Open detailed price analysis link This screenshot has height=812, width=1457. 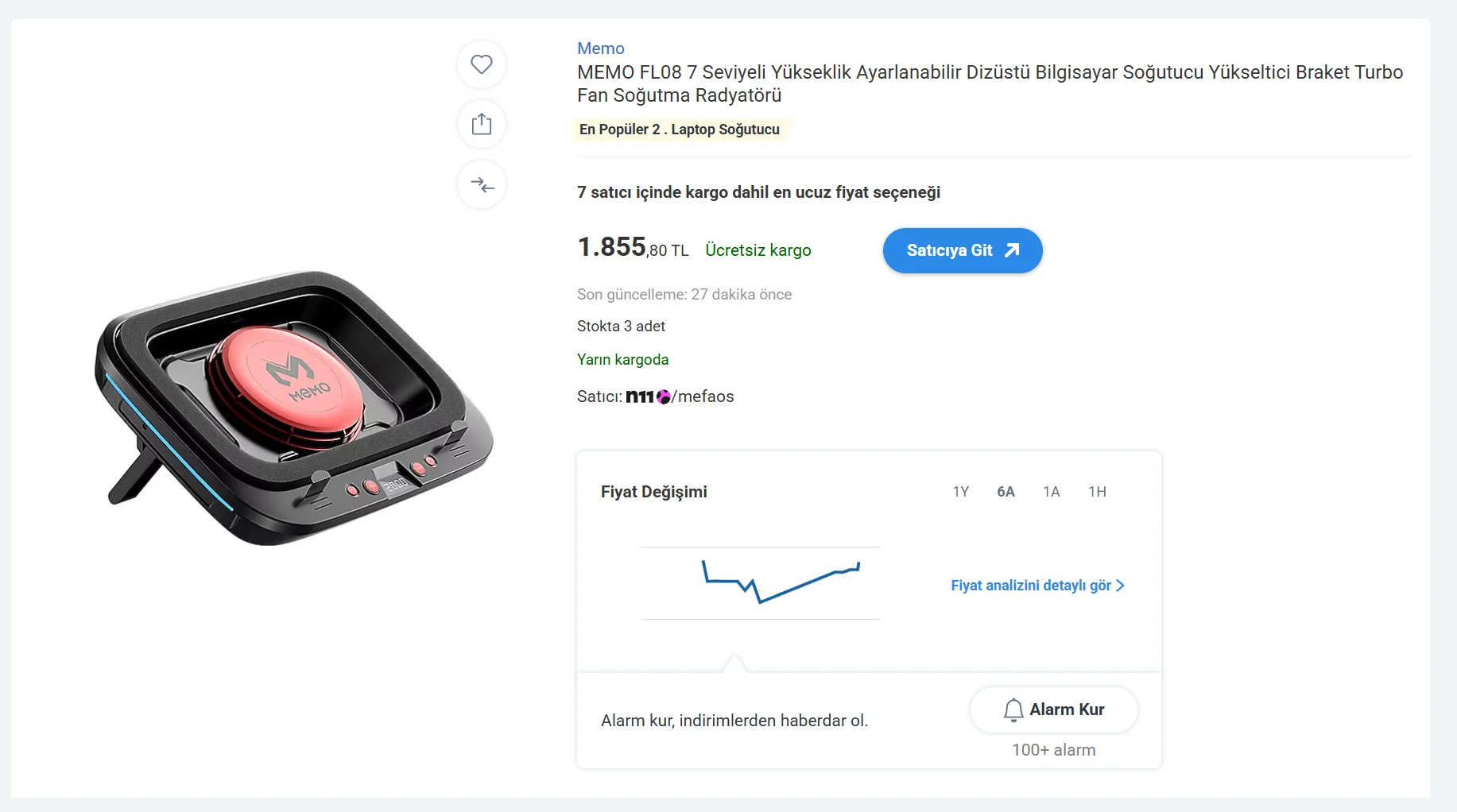pos(1030,586)
